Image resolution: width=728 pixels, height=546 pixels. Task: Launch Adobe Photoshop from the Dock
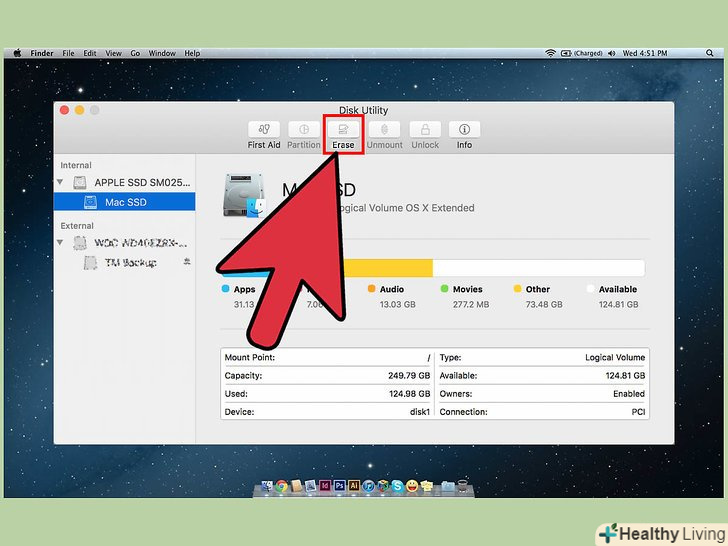(339, 486)
